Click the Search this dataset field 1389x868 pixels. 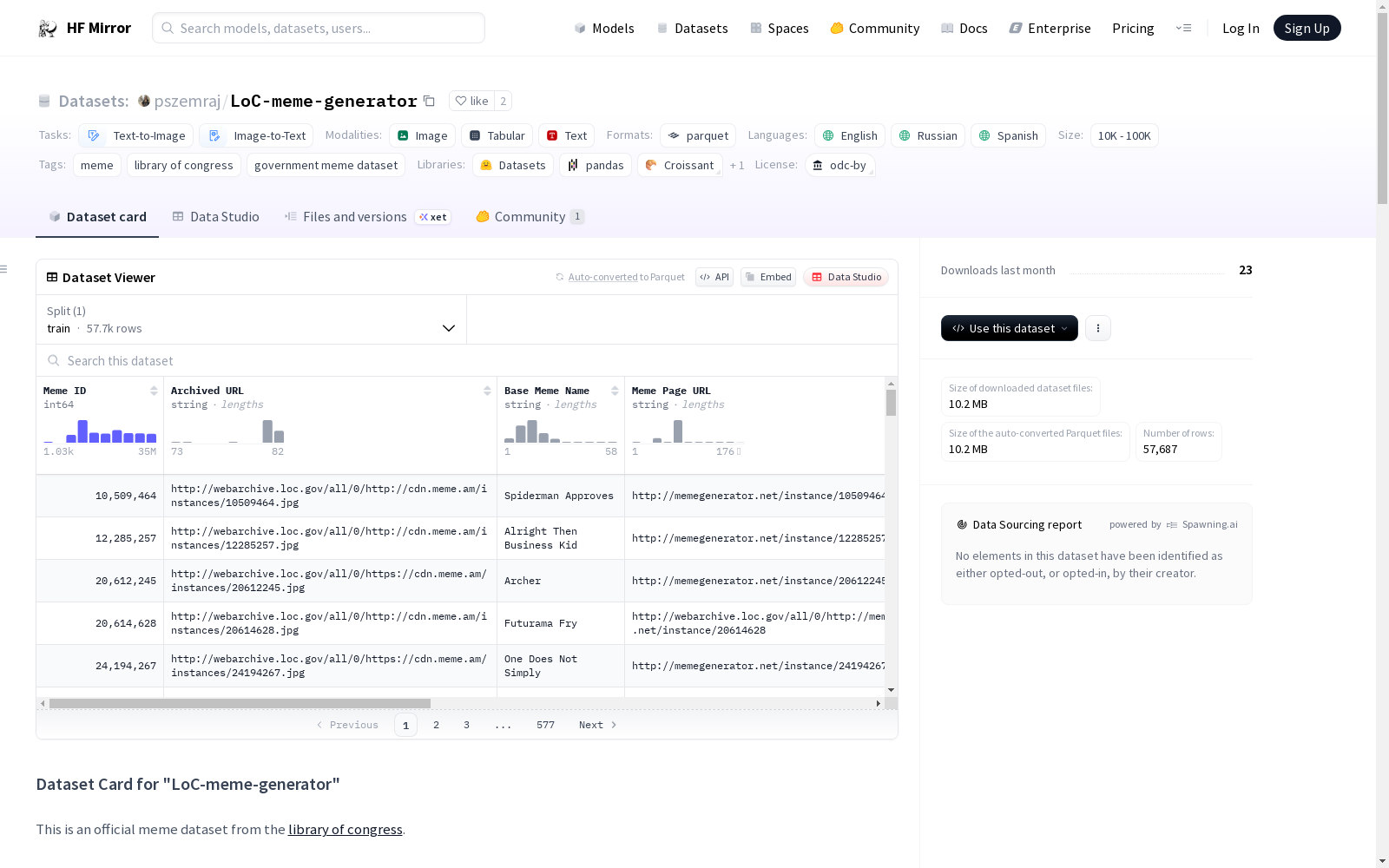pyautogui.click(x=467, y=360)
